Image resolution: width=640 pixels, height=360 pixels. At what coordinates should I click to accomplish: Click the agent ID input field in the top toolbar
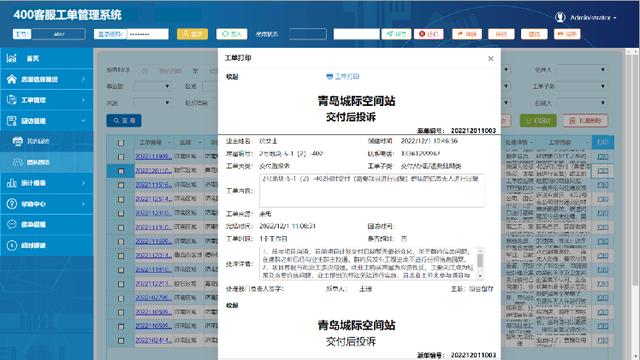(59, 34)
